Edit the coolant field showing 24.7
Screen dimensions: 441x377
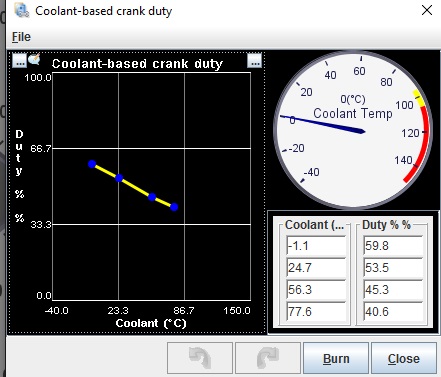[316, 268]
